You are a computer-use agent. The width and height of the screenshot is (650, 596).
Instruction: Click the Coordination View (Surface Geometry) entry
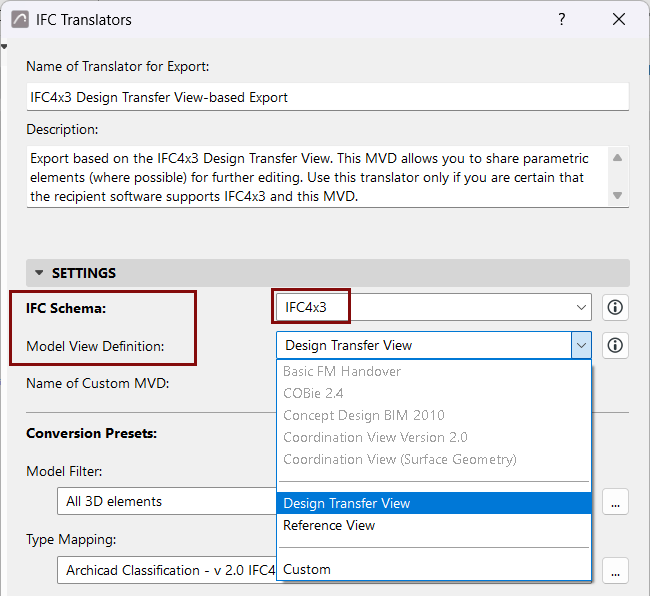[434, 459]
